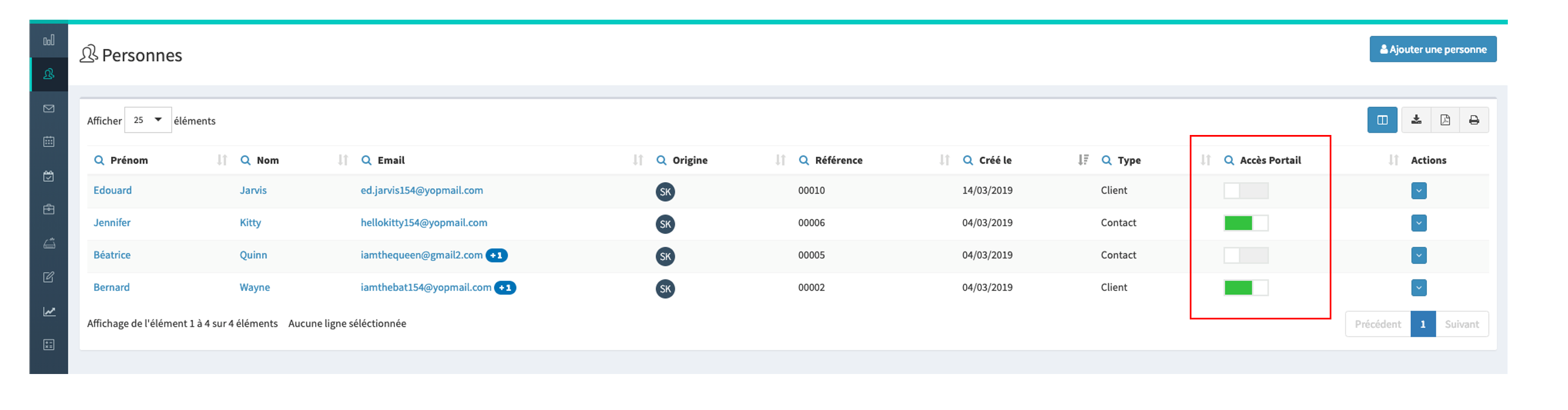Open Edouard first name link

112,190
